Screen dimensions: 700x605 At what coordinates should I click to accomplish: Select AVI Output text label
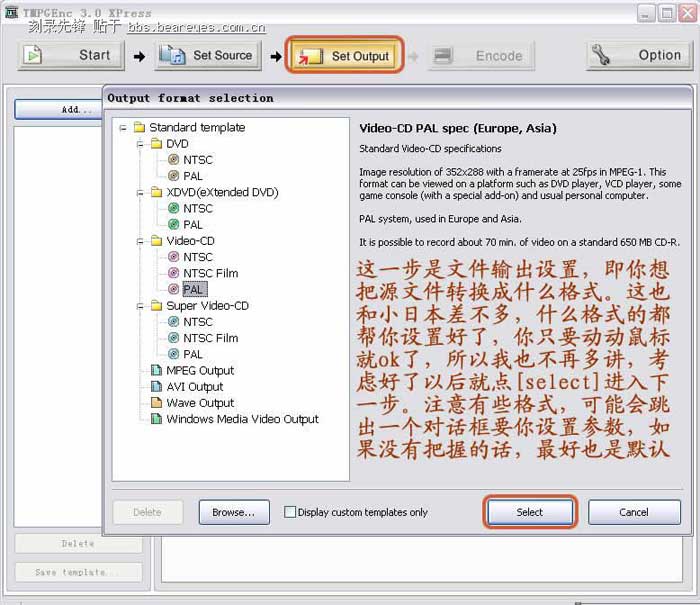[195, 386]
